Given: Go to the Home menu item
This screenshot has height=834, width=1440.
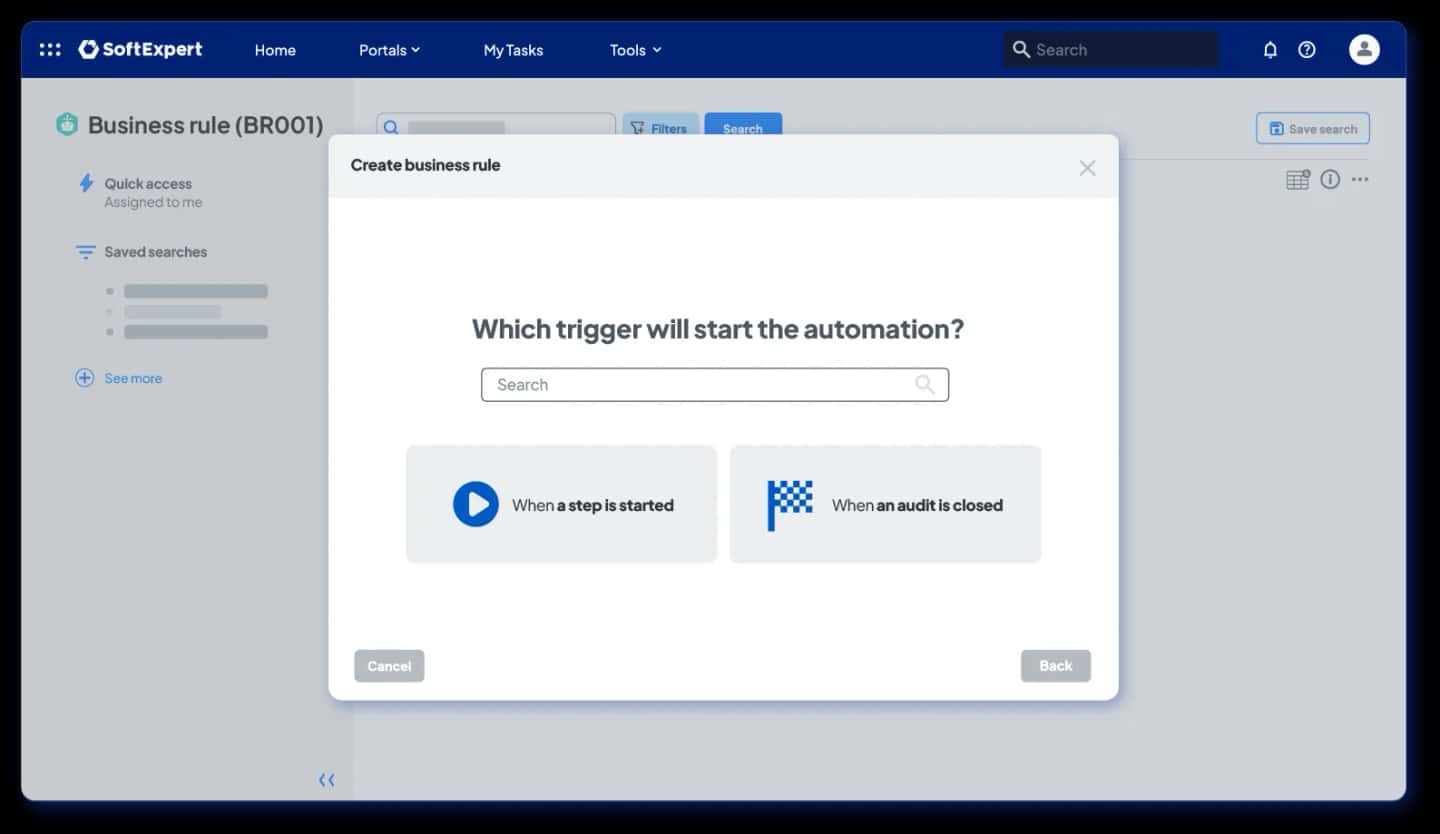Looking at the screenshot, I should [x=275, y=50].
